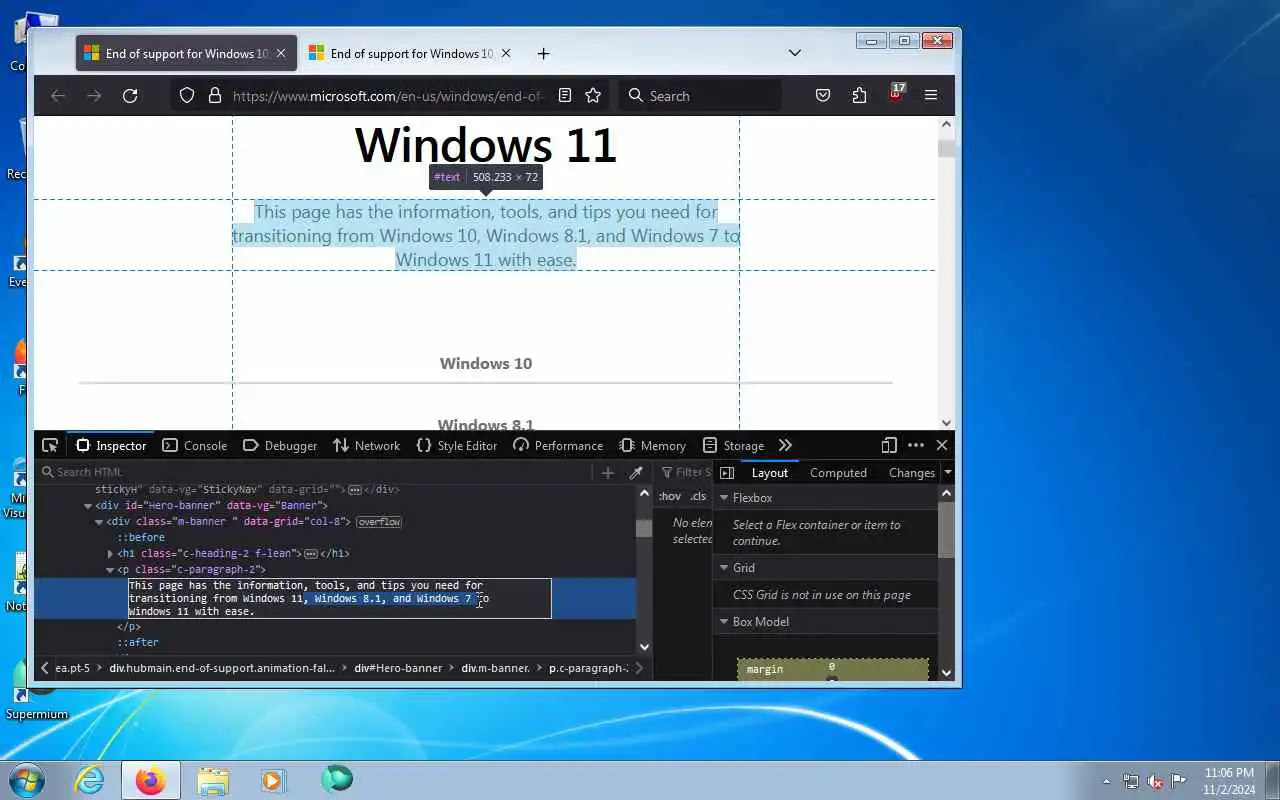1280x800 pixels.
Task: Select div.m-banner in the breadcrumb
Action: (495, 668)
